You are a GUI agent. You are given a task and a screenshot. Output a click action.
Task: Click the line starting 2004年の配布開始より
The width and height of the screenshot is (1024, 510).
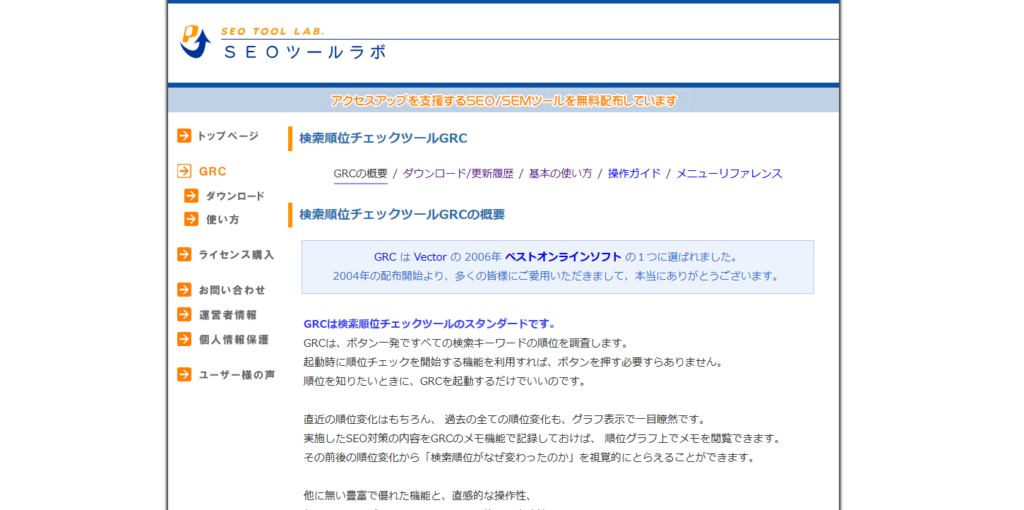tap(556, 276)
